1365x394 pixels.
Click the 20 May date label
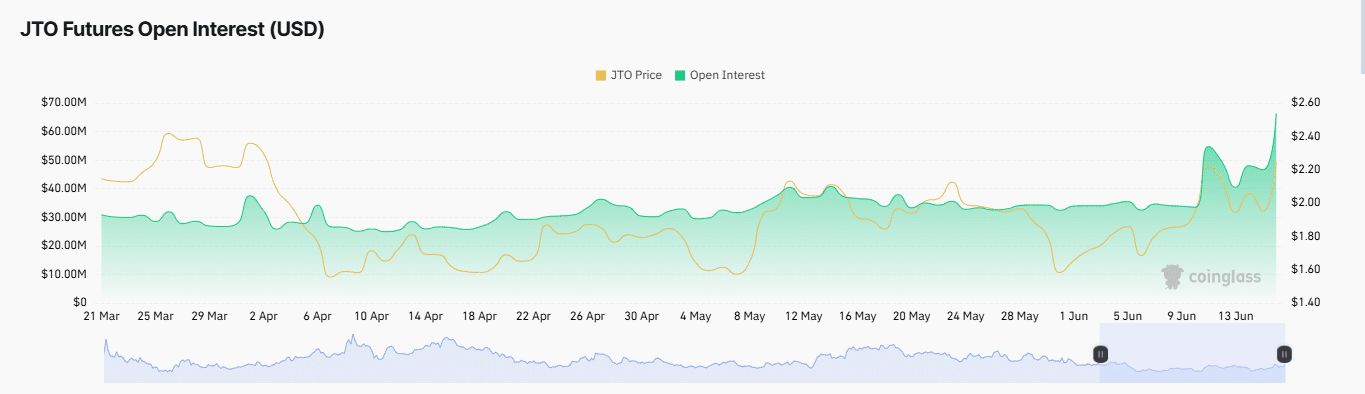pyautogui.click(x=911, y=316)
